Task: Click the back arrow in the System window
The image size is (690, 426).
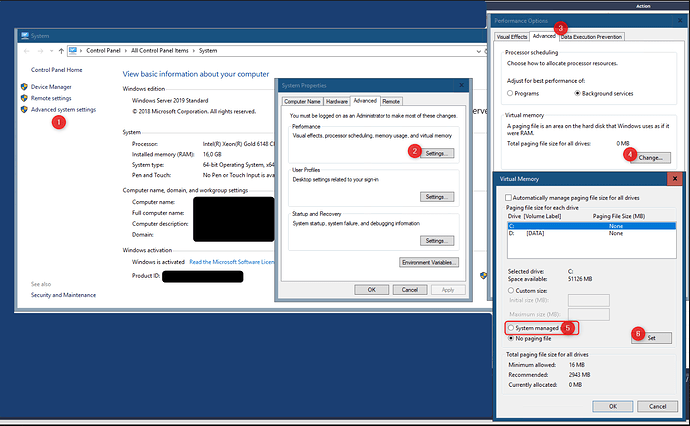Action: pyautogui.click(x=26, y=49)
